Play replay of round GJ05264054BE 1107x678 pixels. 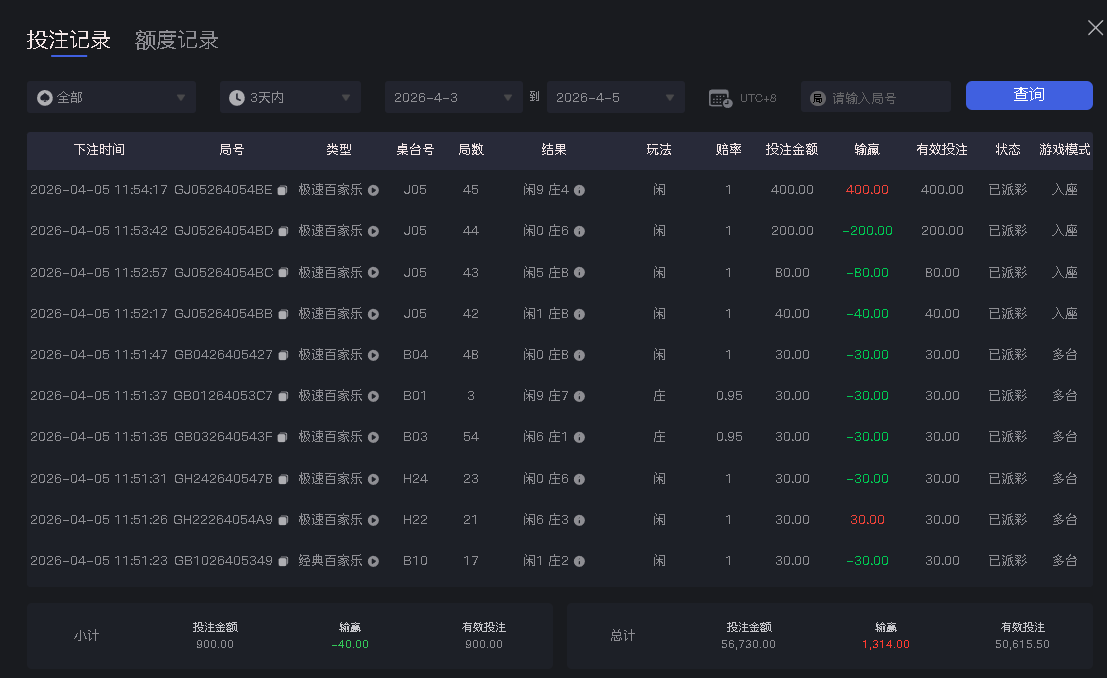372,189
